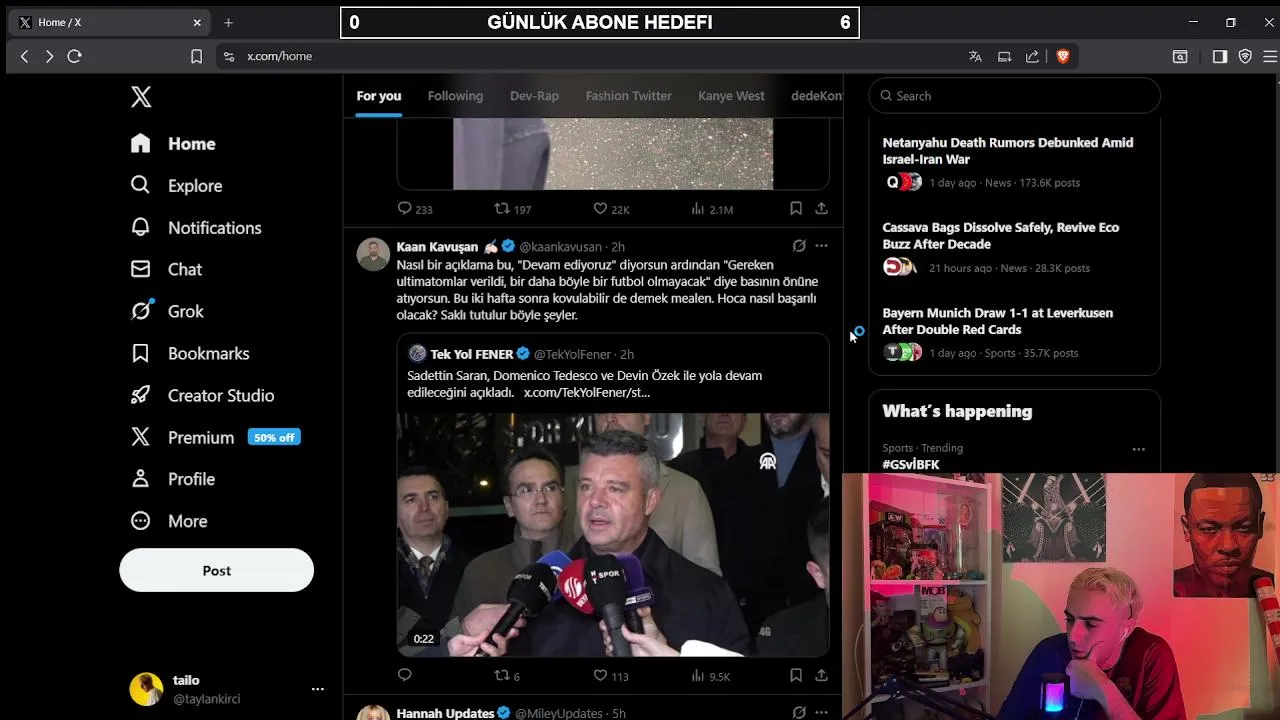The width and height of the screenshot is (1280, 720).
Task: Open the Kanye West tab
Action: click(x=731, y=96)
